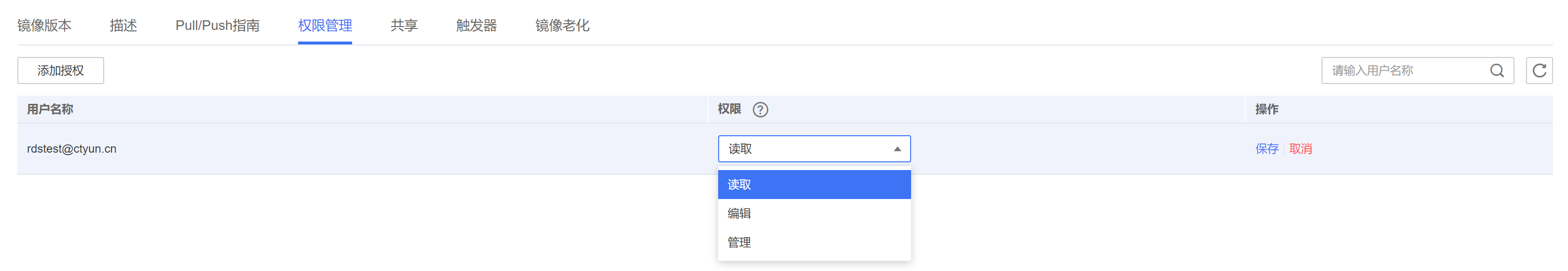Switch to the 描述 tab
This screenshot has width=1568, height=271.
[123, 26]
